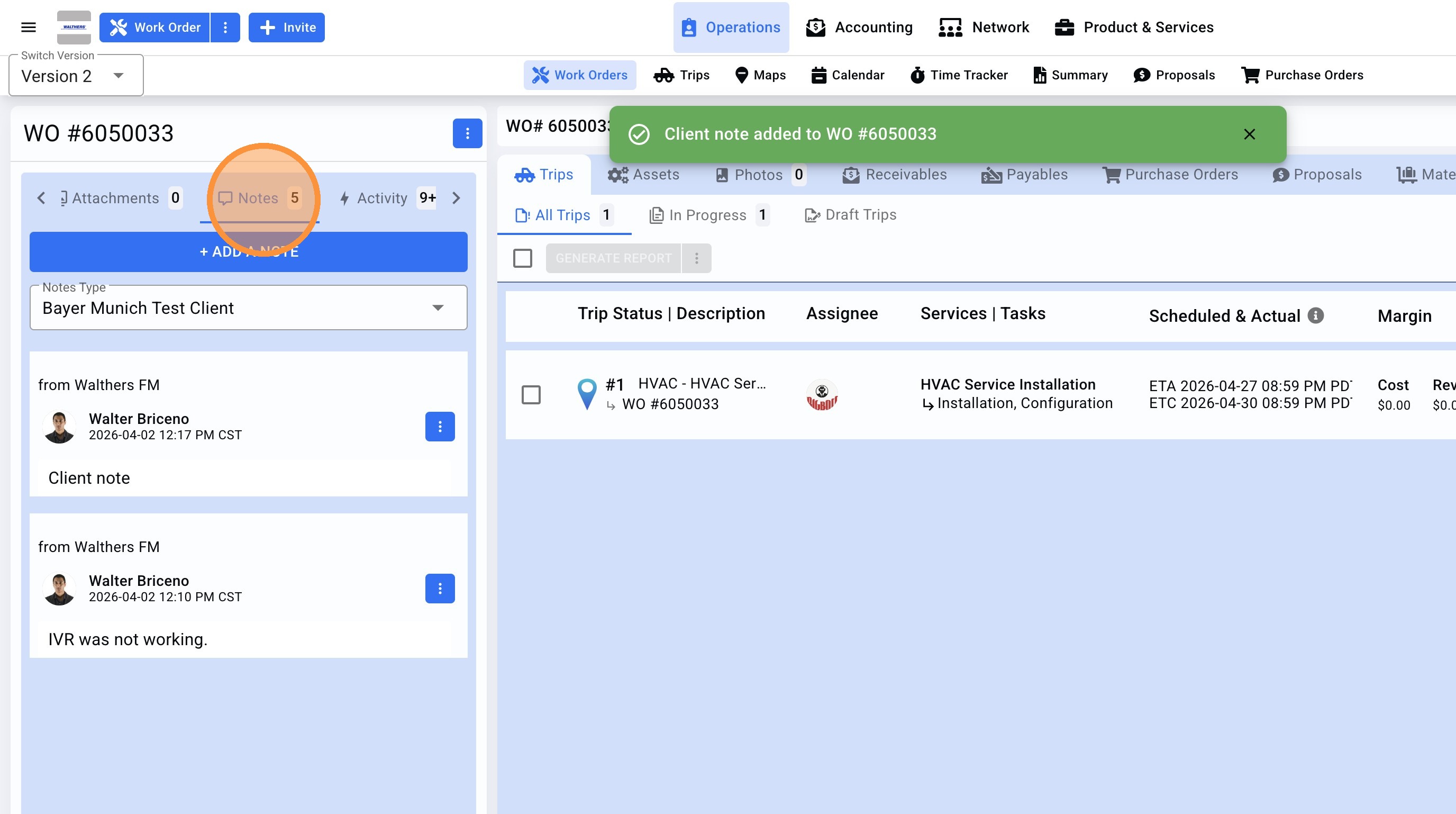Open Scheduled & Actual info icon

pyautogui.click(x=1316, y=315)
